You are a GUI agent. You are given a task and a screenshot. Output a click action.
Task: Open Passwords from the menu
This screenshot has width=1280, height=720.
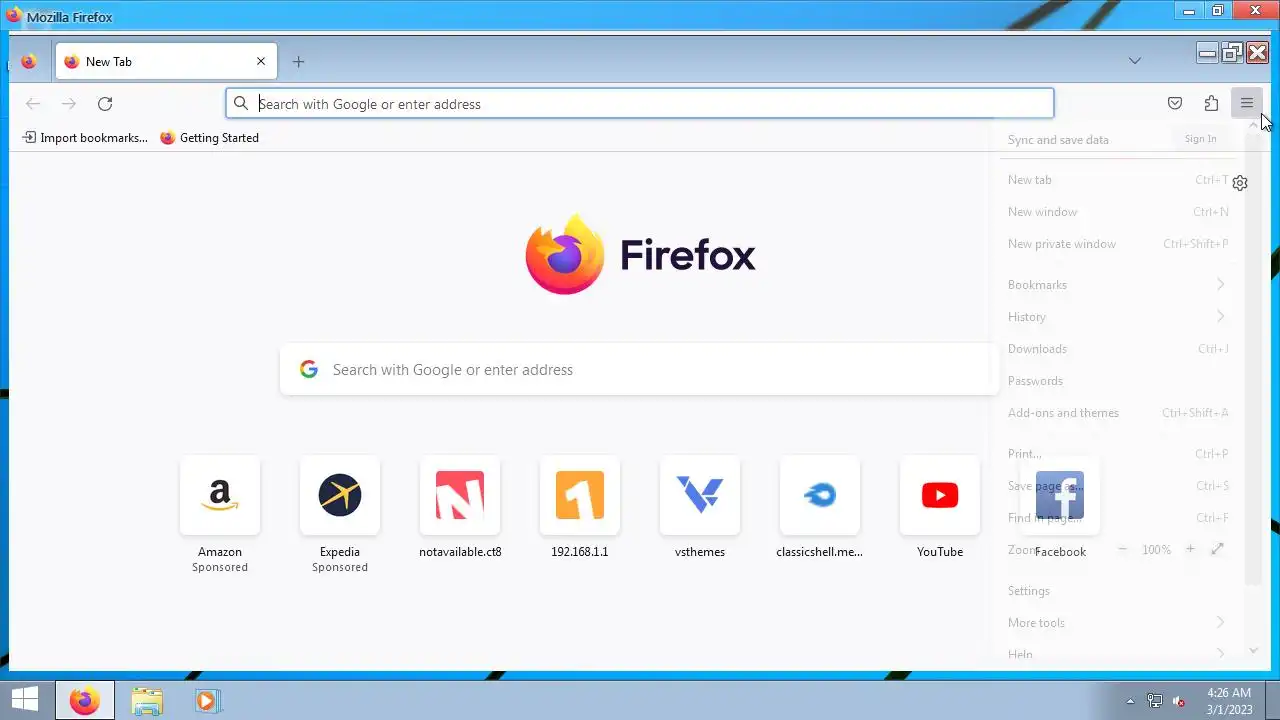[1118, 381]
